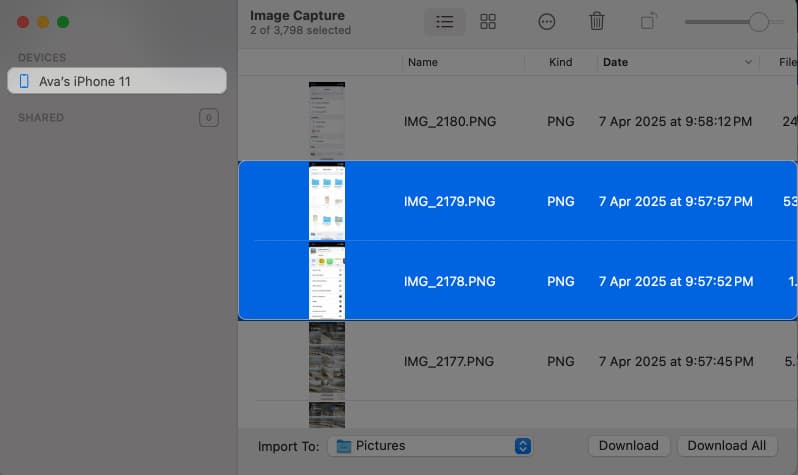Select IMG_2177.PNG file name
This screenshot has width=798, height=475.
pyautogui.click(x=449, y=361)
